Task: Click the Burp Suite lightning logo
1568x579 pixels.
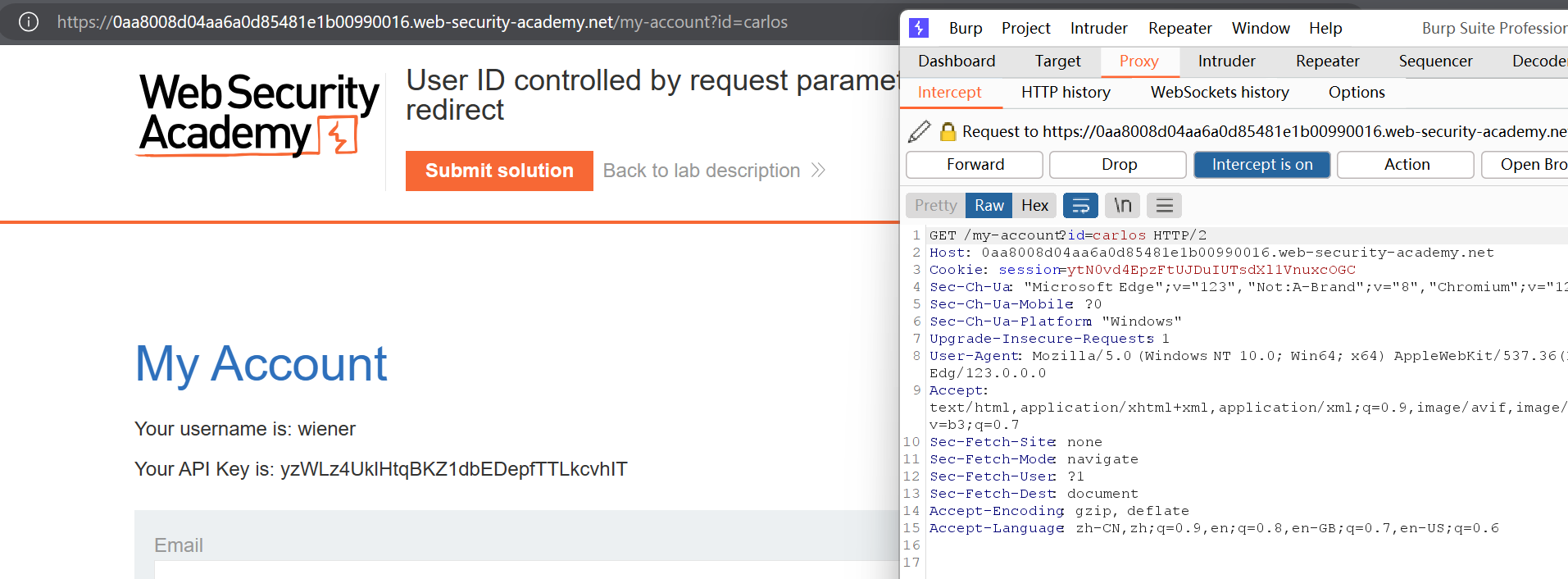Action: point(919,28)
